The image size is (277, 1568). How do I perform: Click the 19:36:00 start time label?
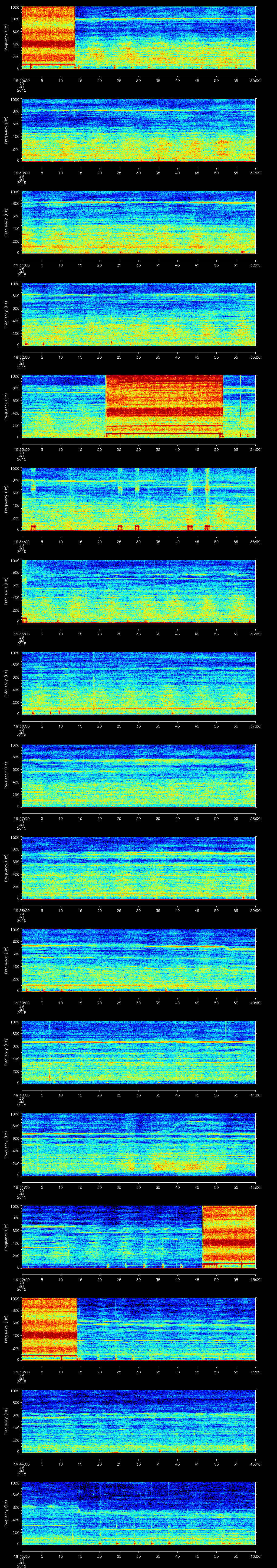pos(21,726)
